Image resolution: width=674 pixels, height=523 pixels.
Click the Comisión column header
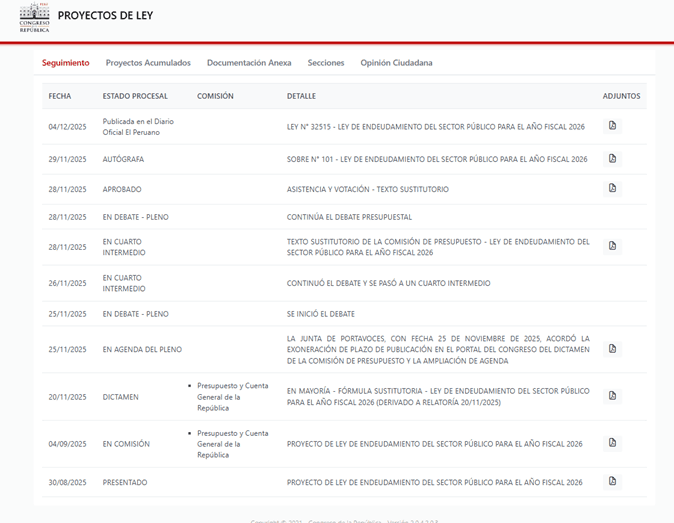[x=215, y=96]
